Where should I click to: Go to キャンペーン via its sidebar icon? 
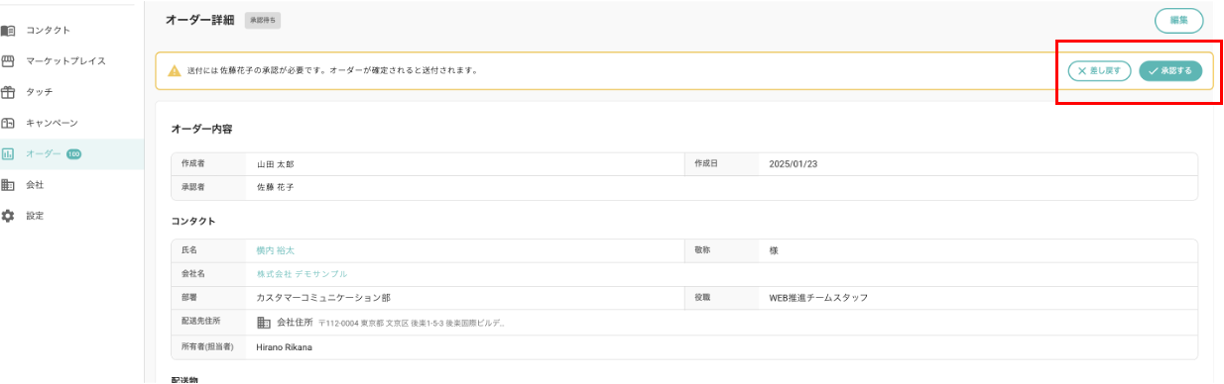8,123
